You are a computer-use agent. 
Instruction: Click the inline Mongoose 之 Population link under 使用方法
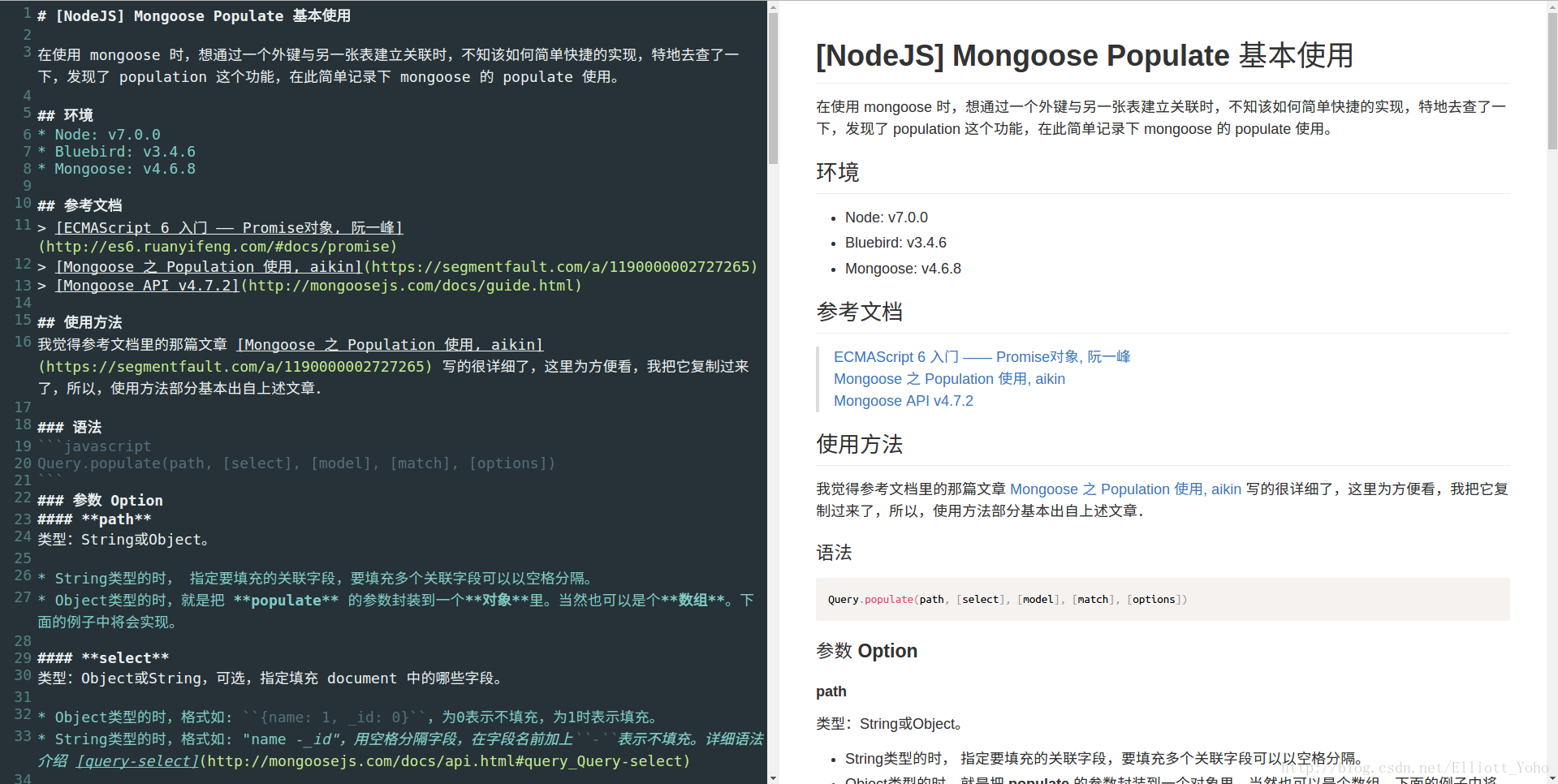pos(1125,489)
